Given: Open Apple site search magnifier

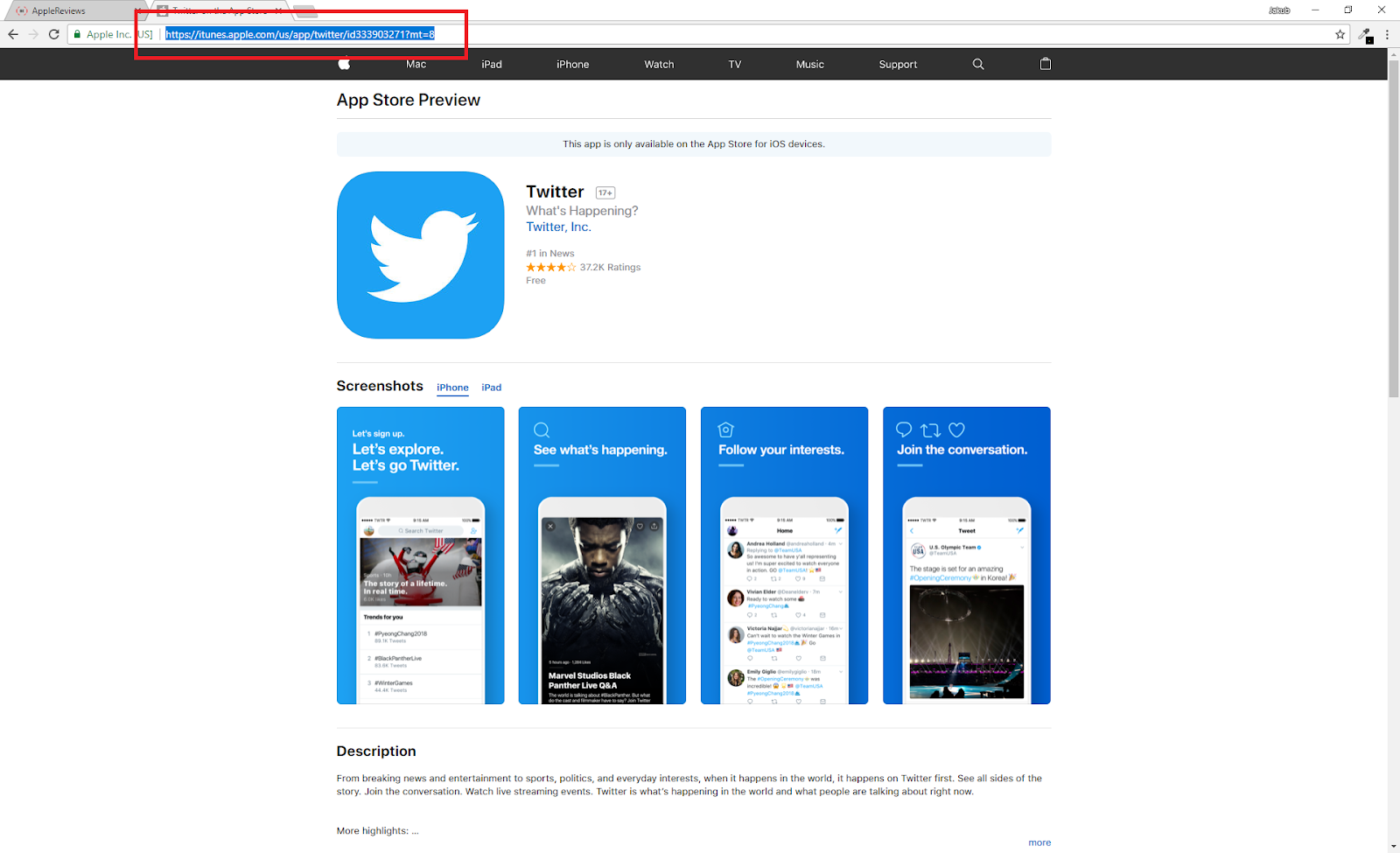Looking at the screenshot, I should point(978,64).
